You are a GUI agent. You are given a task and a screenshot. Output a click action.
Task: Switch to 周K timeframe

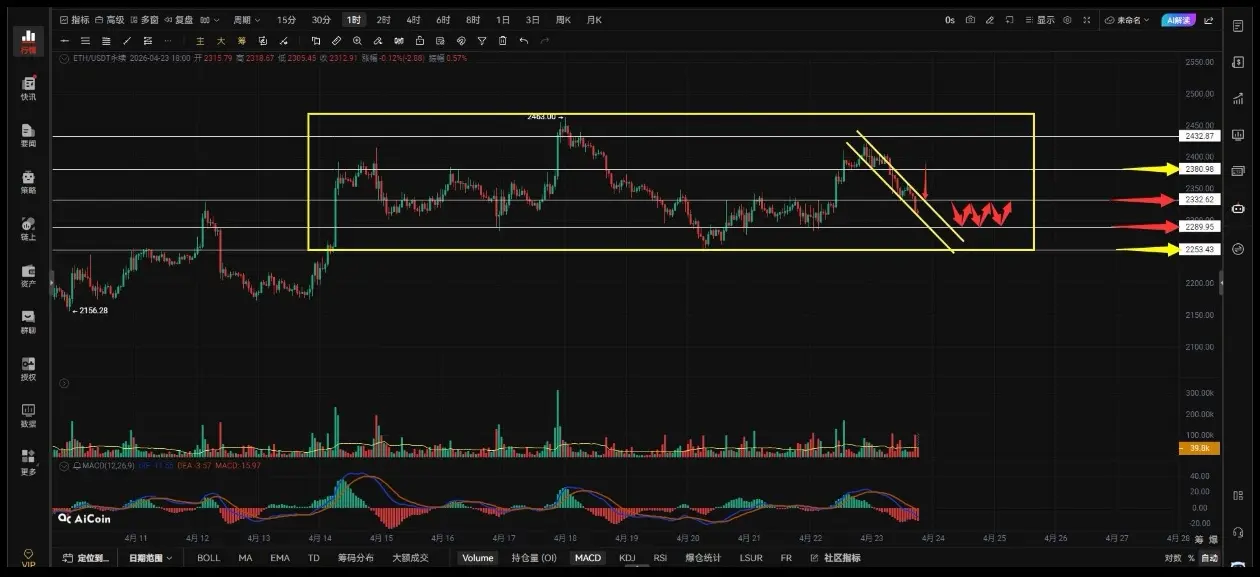[563, 20]
